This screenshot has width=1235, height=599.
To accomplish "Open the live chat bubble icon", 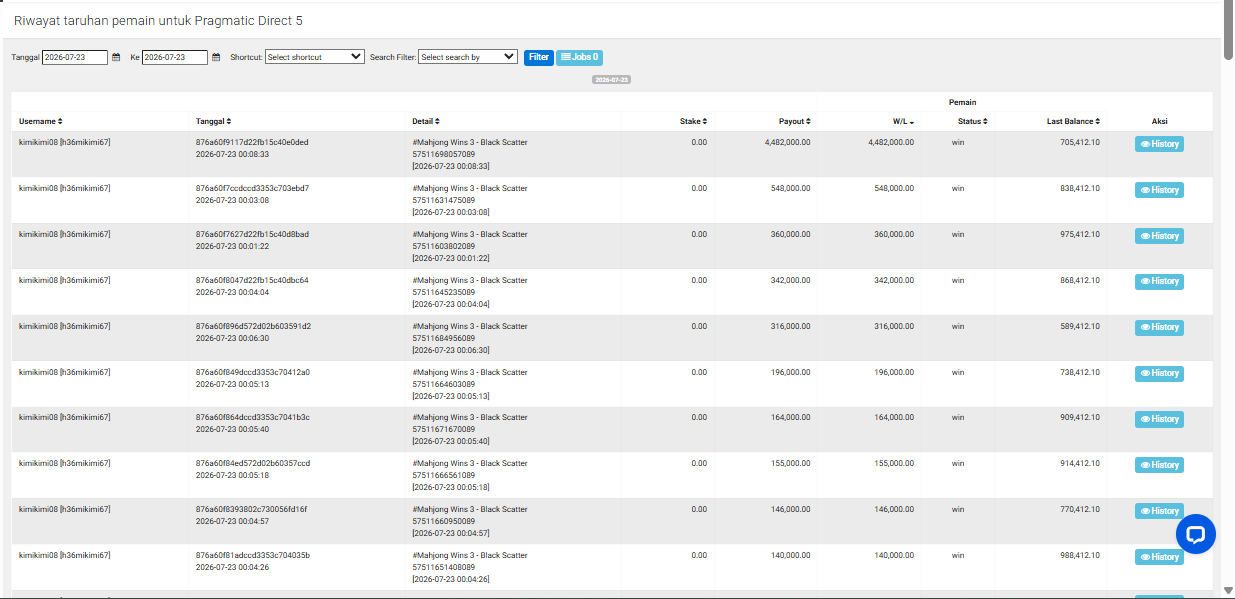I will [1195, 534].
